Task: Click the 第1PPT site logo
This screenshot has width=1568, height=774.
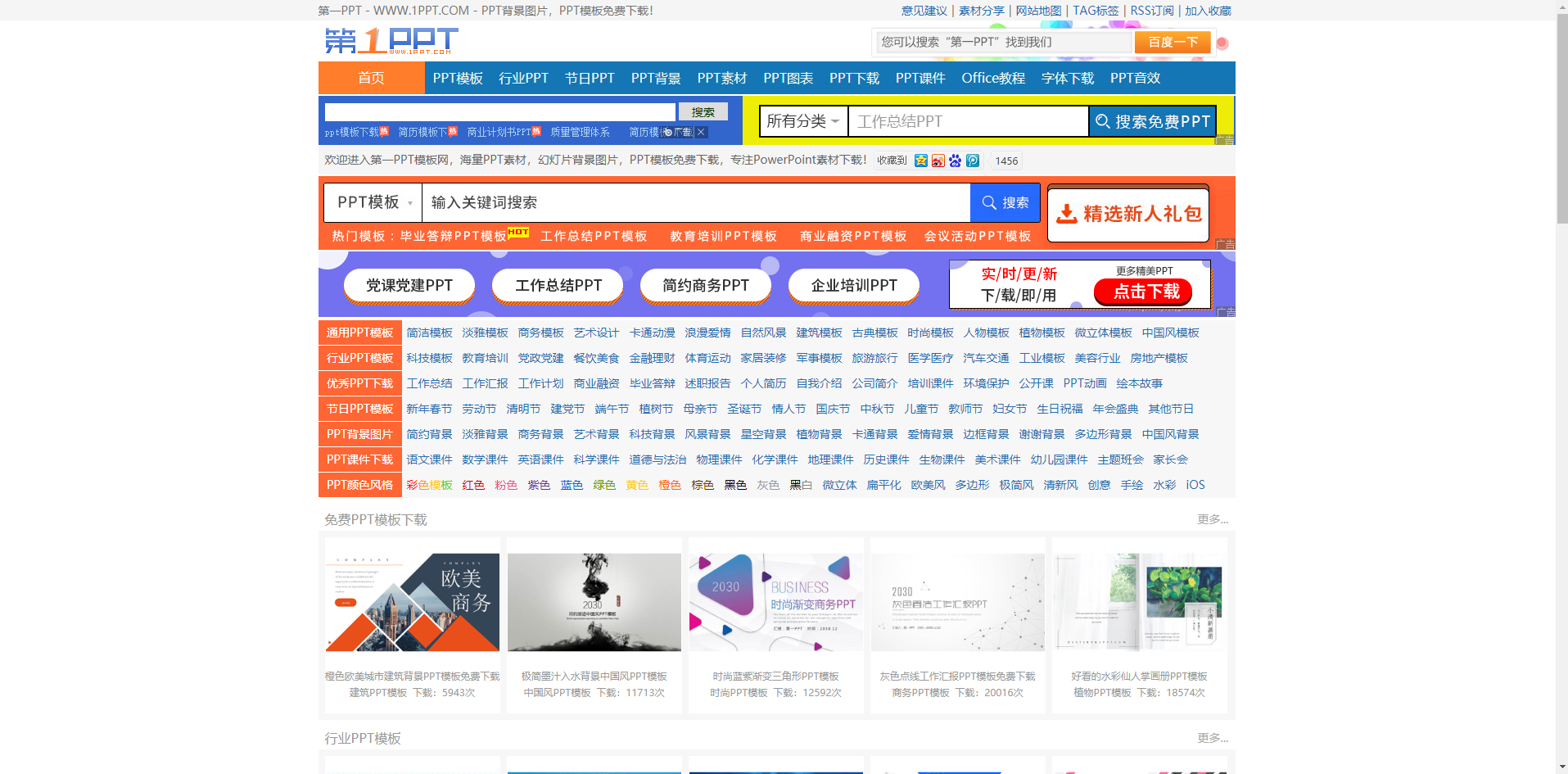Action: click(x=391, y=41)
